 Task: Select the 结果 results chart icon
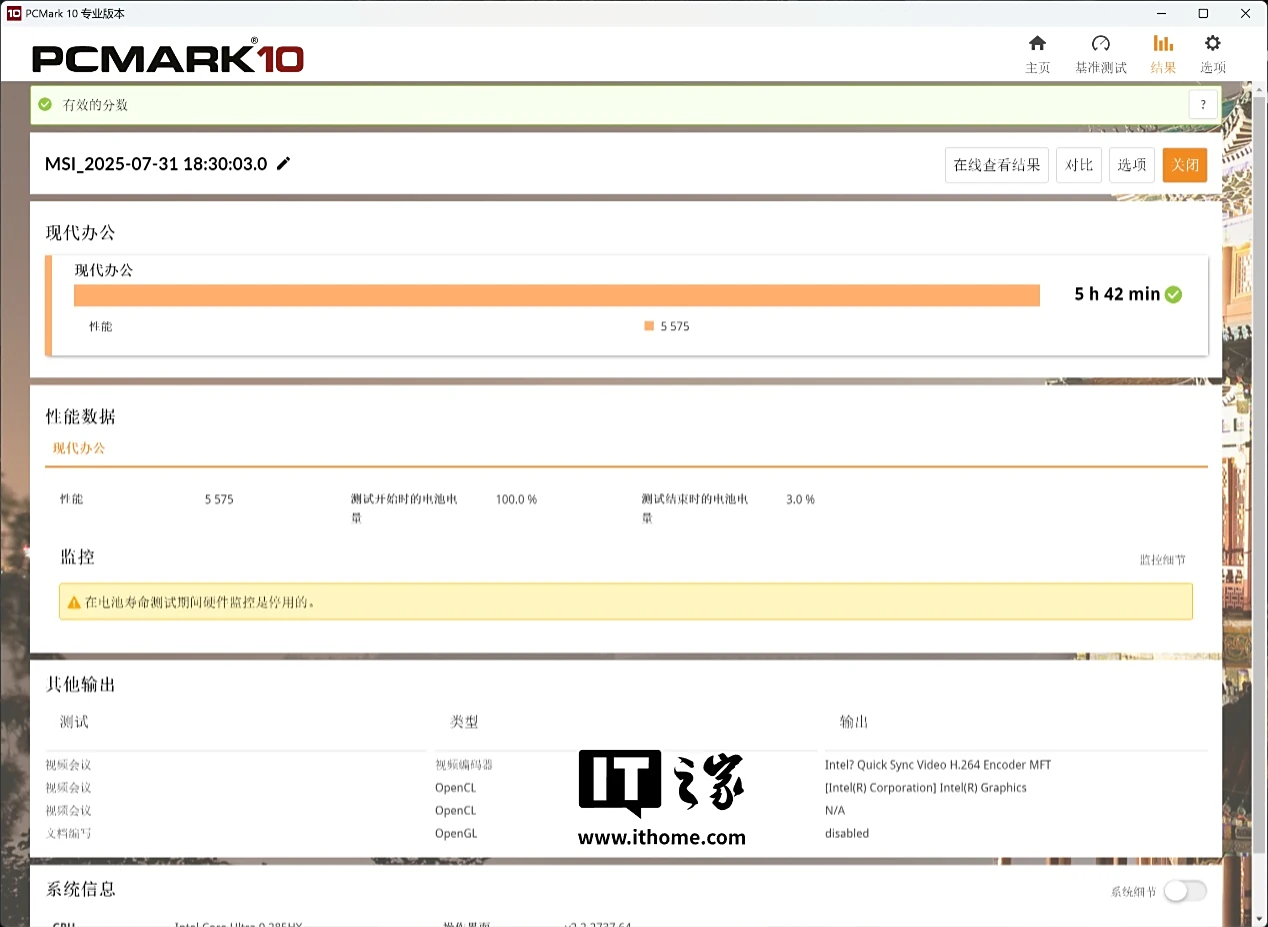tap(1163, 45)
